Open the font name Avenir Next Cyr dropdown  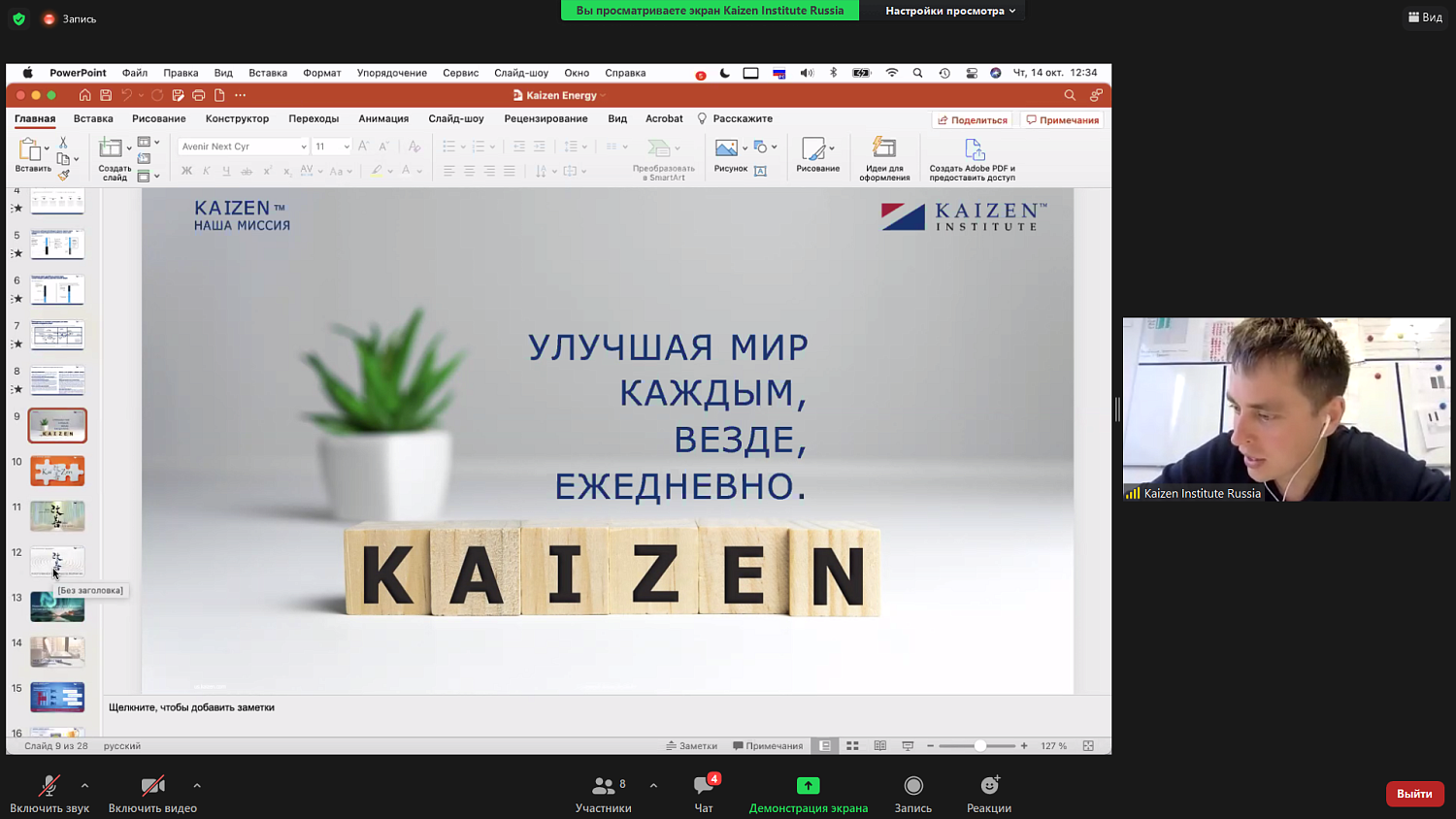(x=304, y=147)
